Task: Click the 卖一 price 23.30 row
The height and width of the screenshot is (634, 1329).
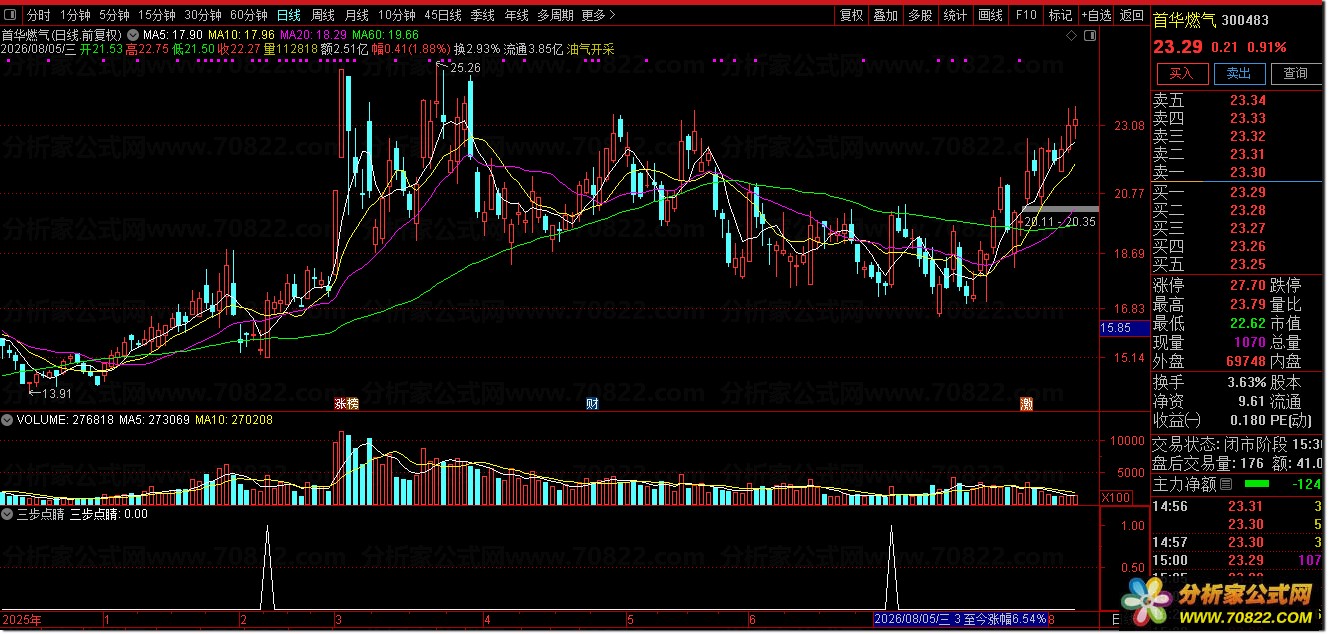Action: point(1239,172)
